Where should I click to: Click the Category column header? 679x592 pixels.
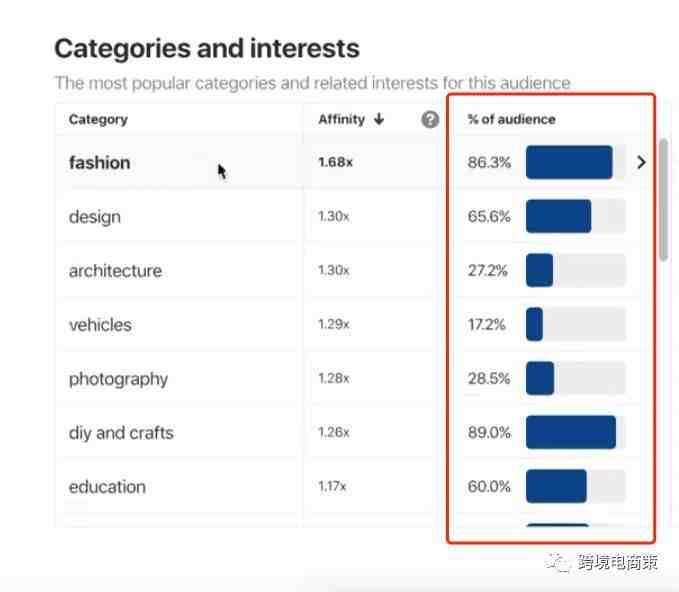tap(98, 120)
